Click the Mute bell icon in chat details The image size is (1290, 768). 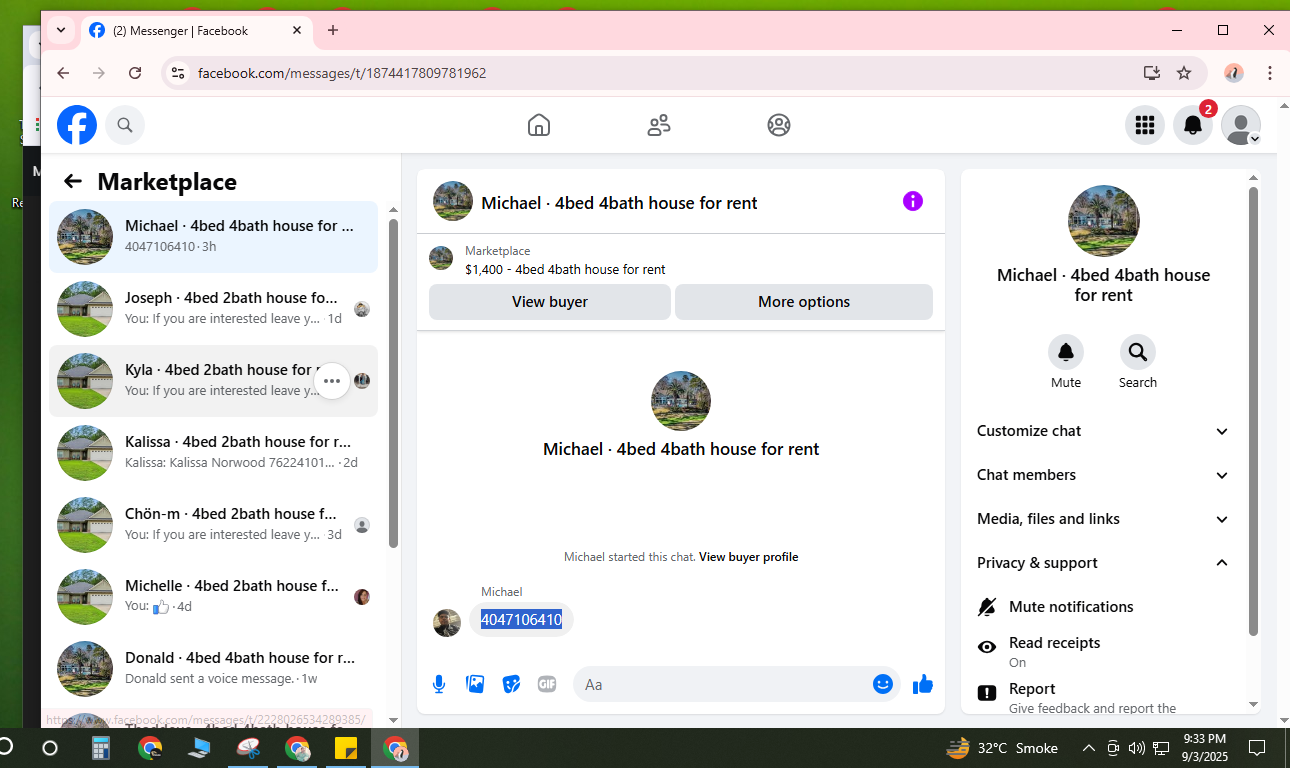click(x=1066, y=352)
